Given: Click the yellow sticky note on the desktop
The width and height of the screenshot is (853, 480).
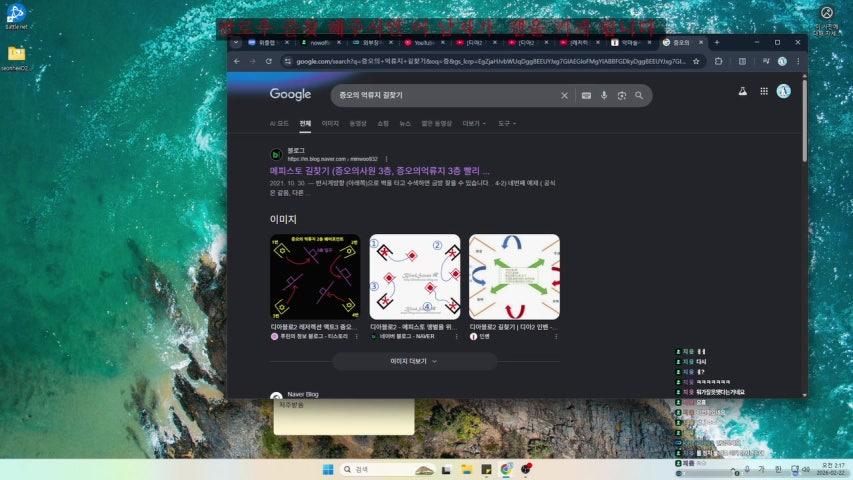Looking at the screenshot, I should click(x=344, y=416).
